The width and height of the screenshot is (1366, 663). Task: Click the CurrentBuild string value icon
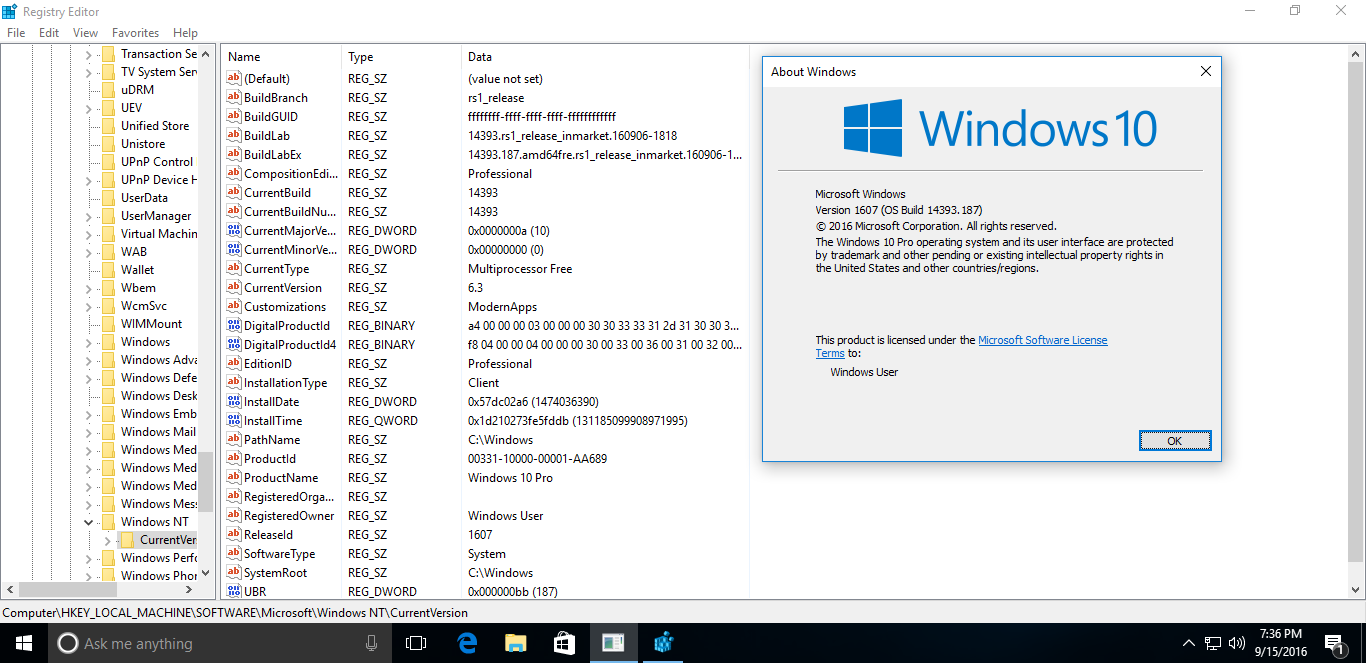(x=234, y=193)
